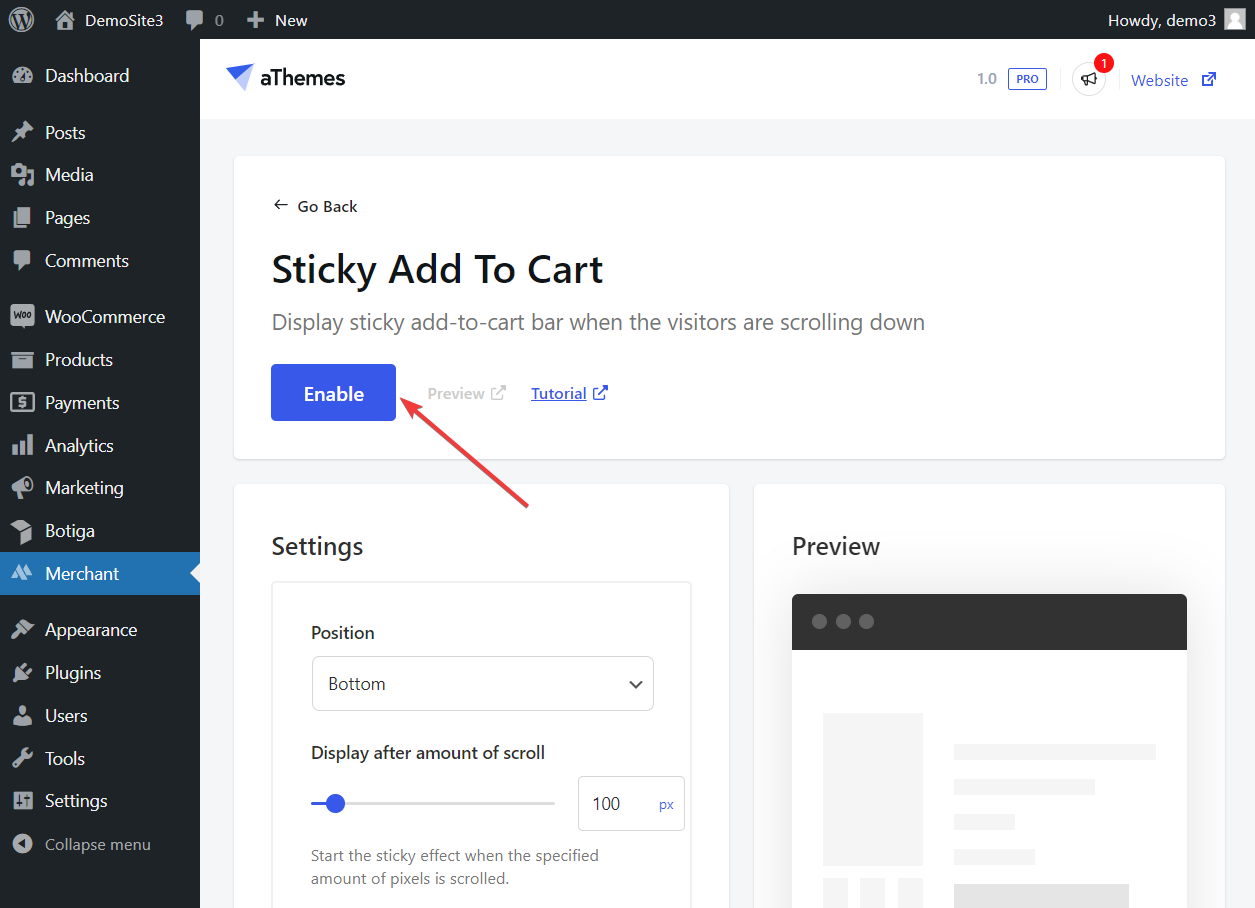Click the Pages icon in sidebar
Viewport: 1255px width, 908px height.
(x=22, y=218)
